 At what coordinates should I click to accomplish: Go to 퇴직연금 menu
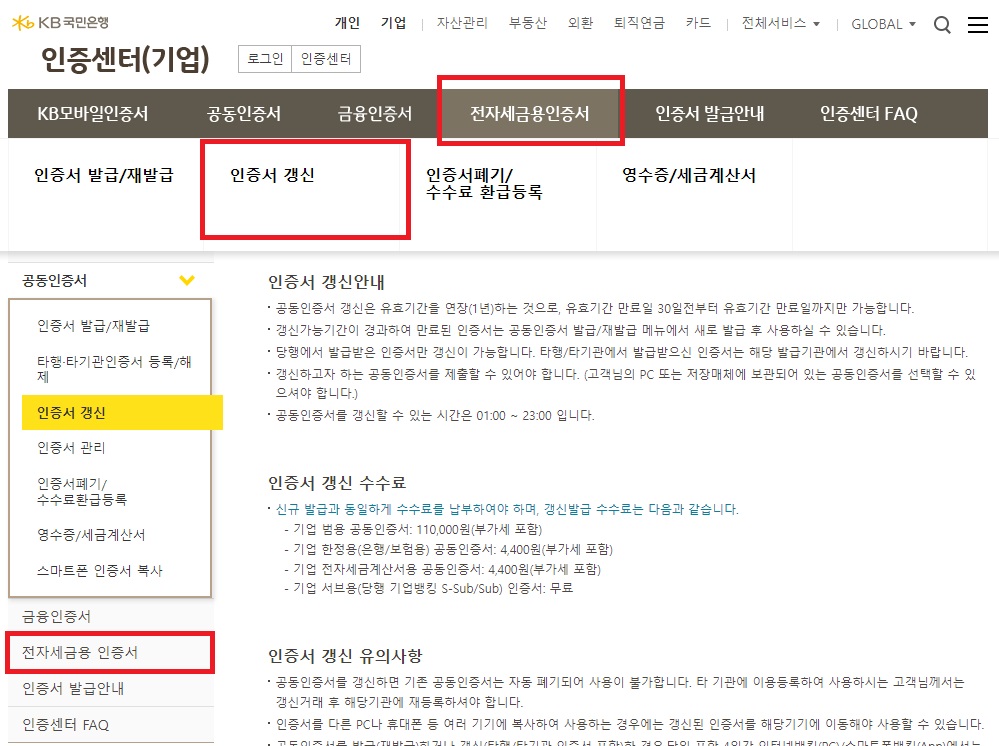(639, 23)
